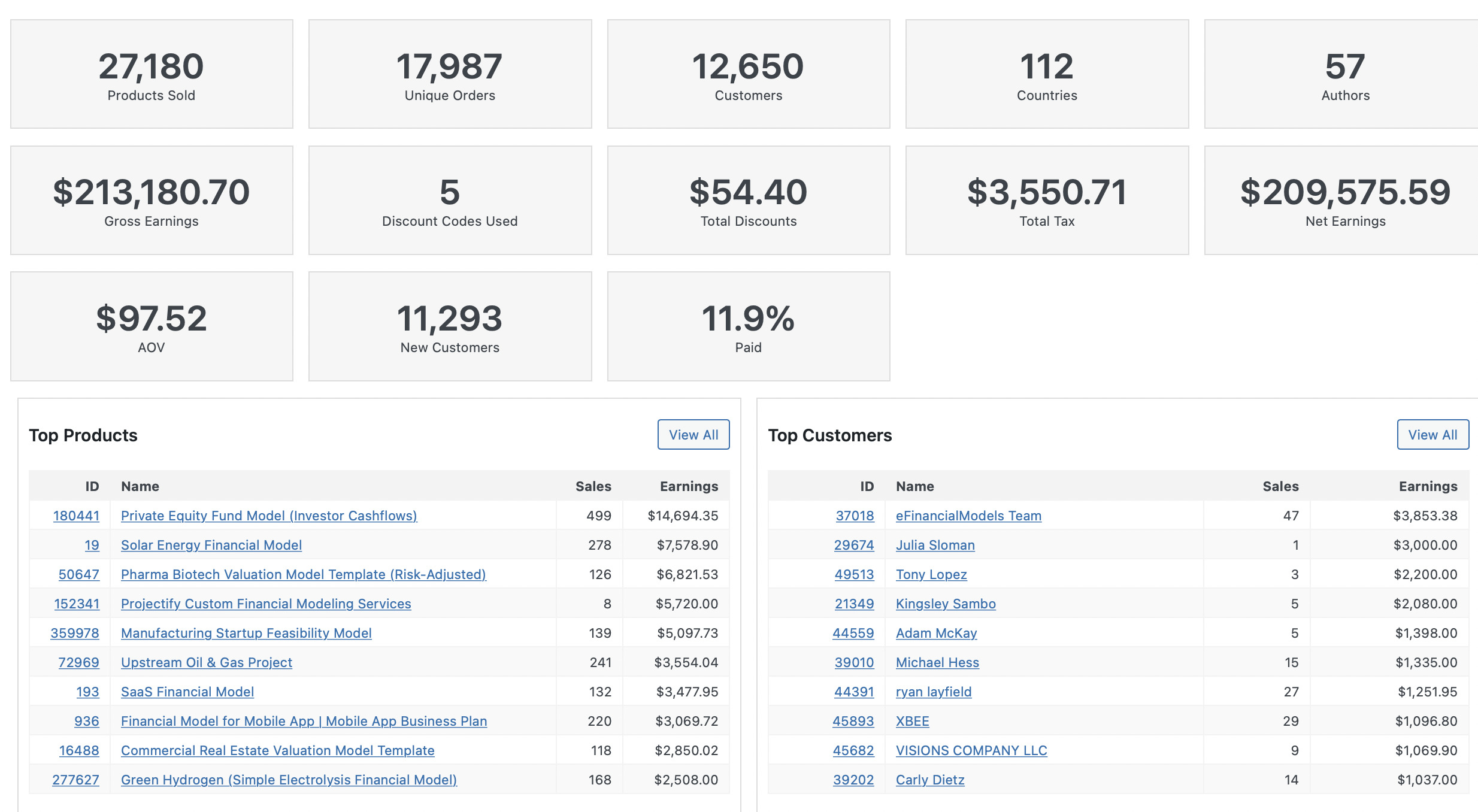Click View All in Top Products

pos(693,435)
